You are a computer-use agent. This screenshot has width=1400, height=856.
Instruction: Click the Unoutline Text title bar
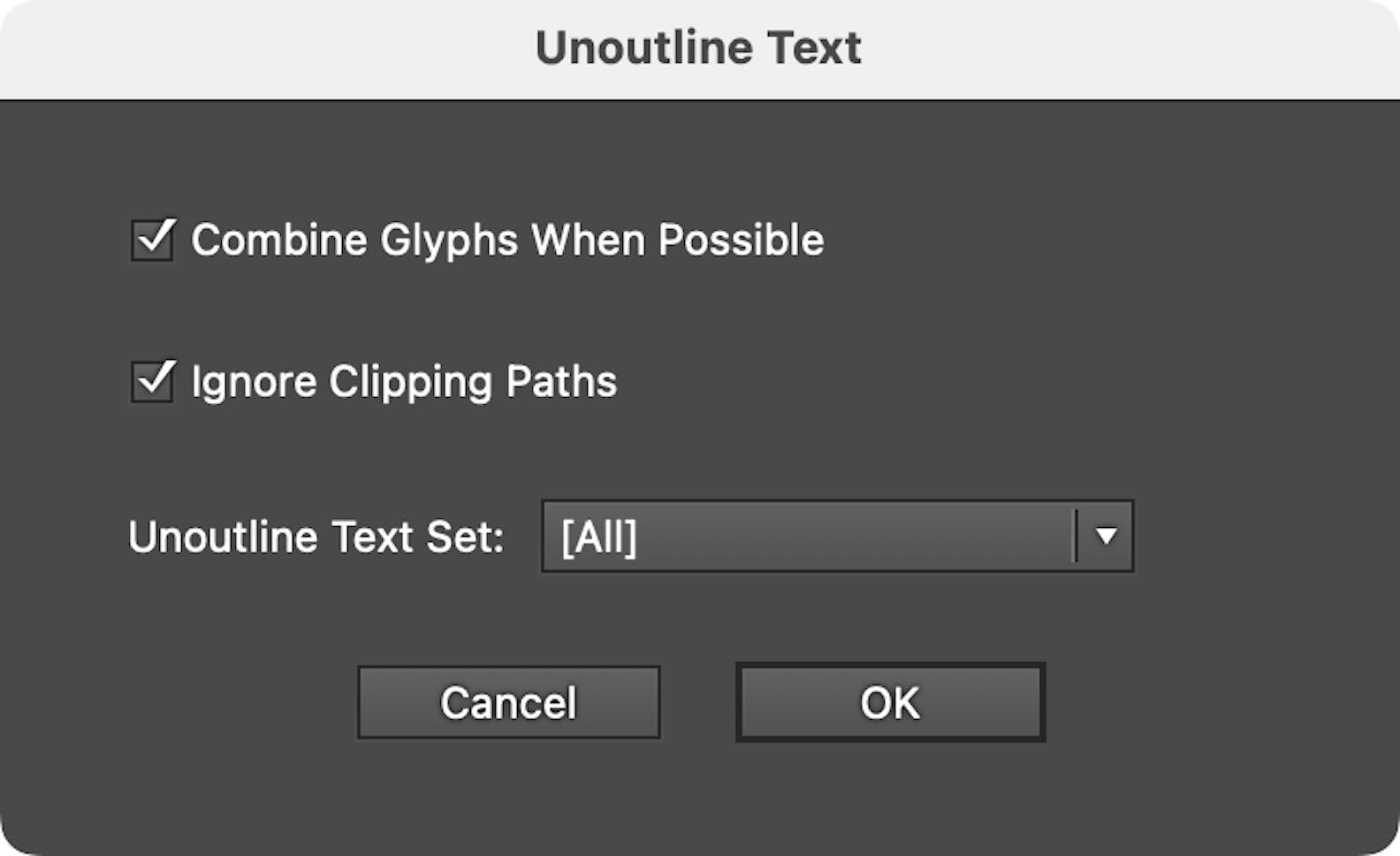click(698, 48)
